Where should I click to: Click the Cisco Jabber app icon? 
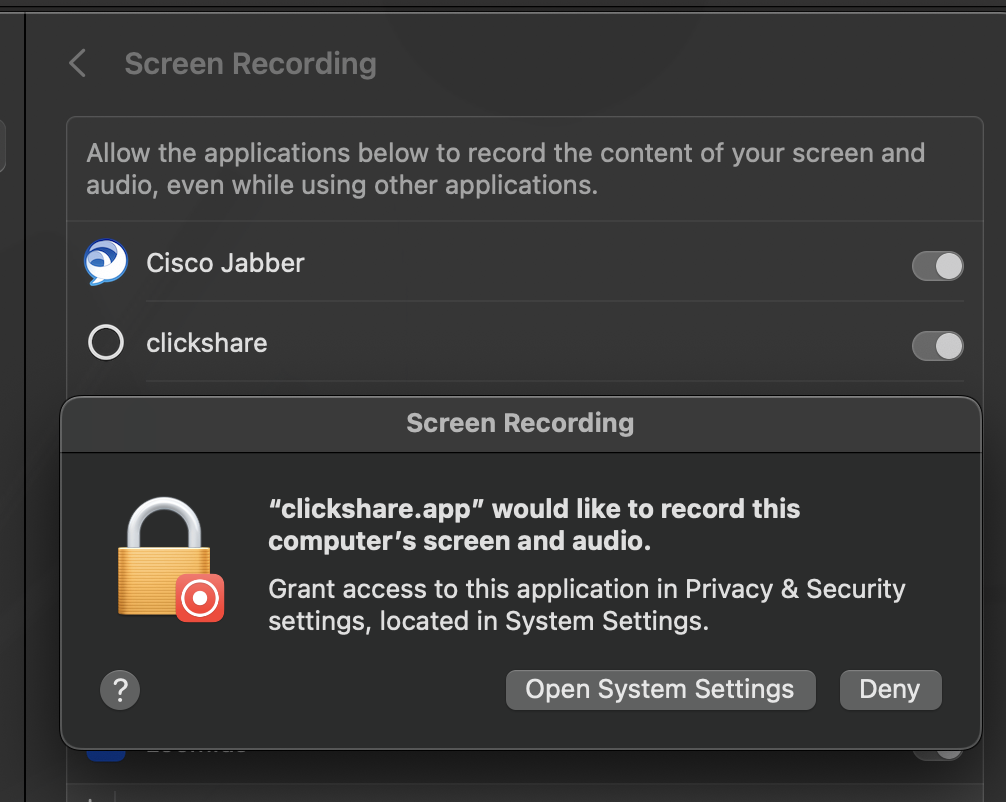[106, 264]
